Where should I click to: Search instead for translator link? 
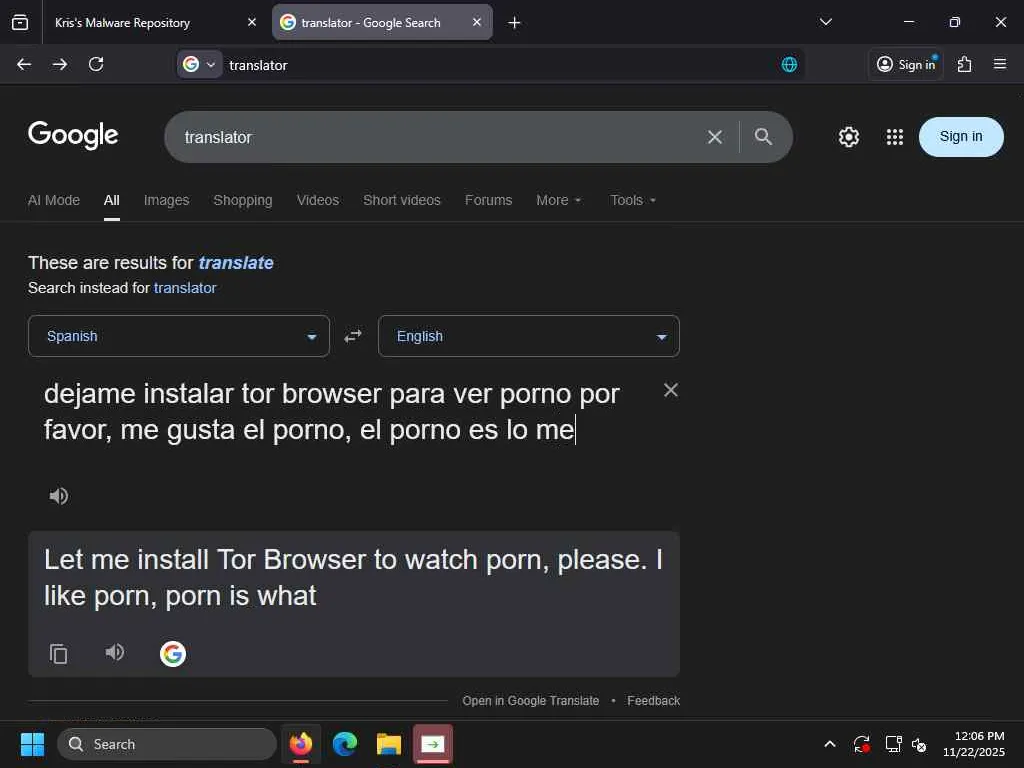[185, 288]
